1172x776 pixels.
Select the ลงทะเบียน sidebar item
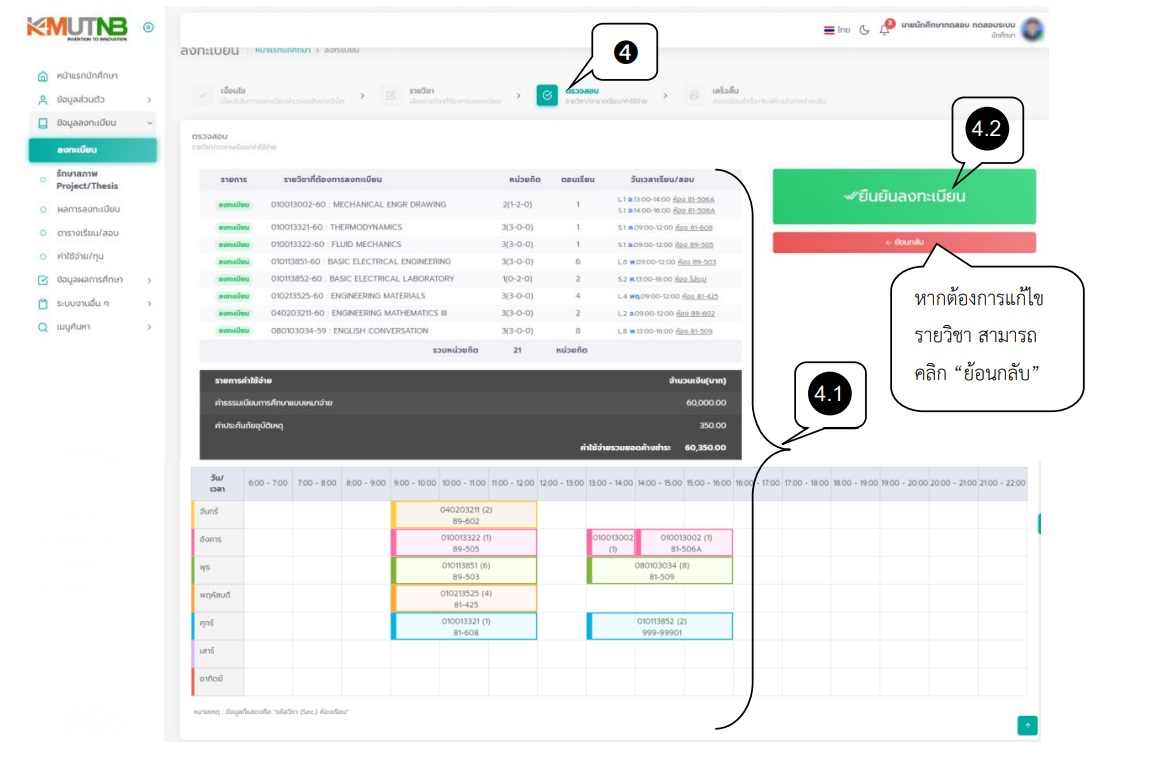93,150
